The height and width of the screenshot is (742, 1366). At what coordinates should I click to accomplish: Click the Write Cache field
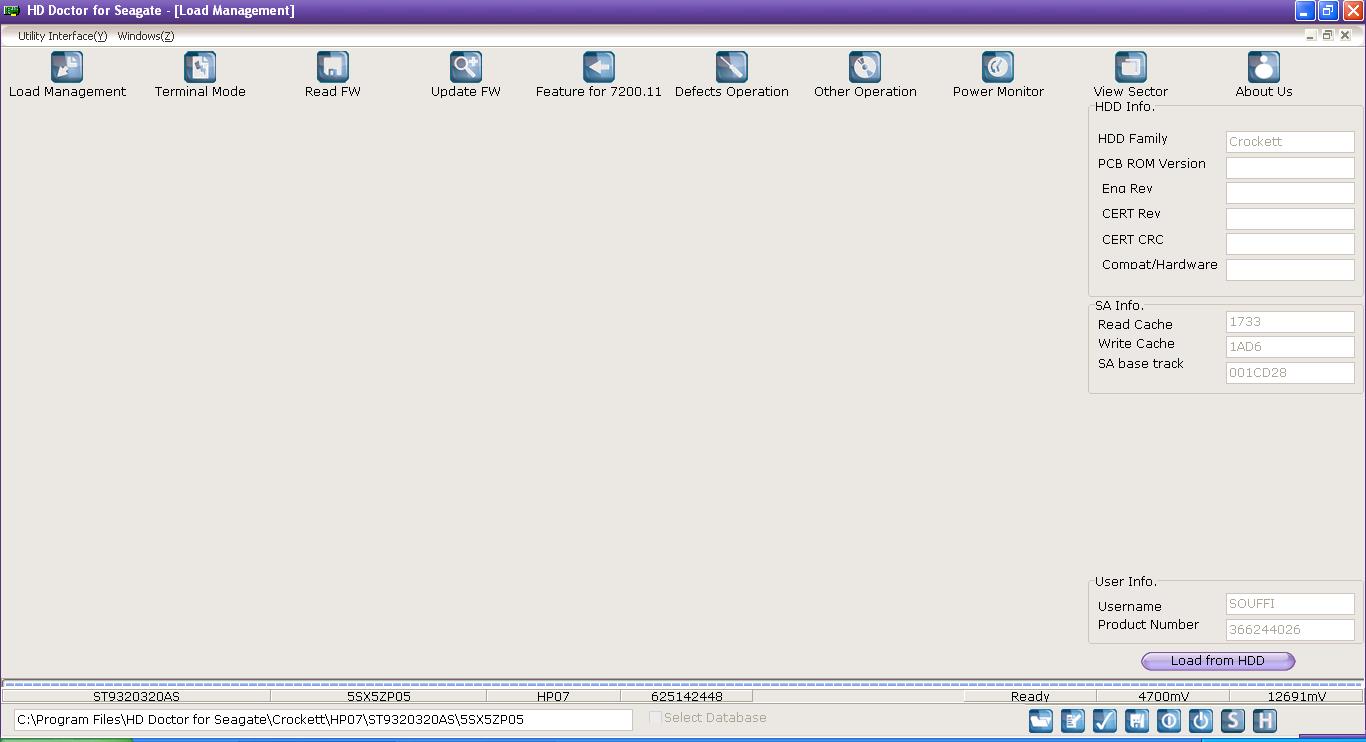(x=1290, y=347)
